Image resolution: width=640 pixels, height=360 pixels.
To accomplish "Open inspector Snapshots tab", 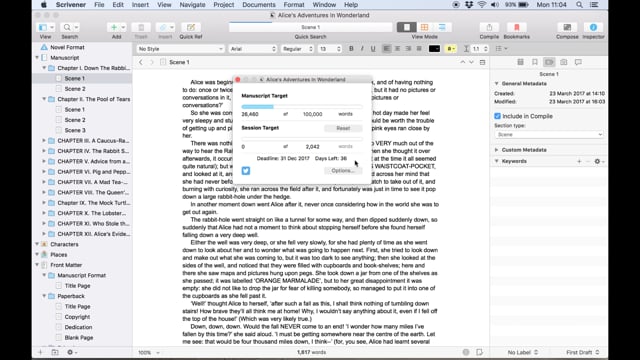I will (564, 62).
